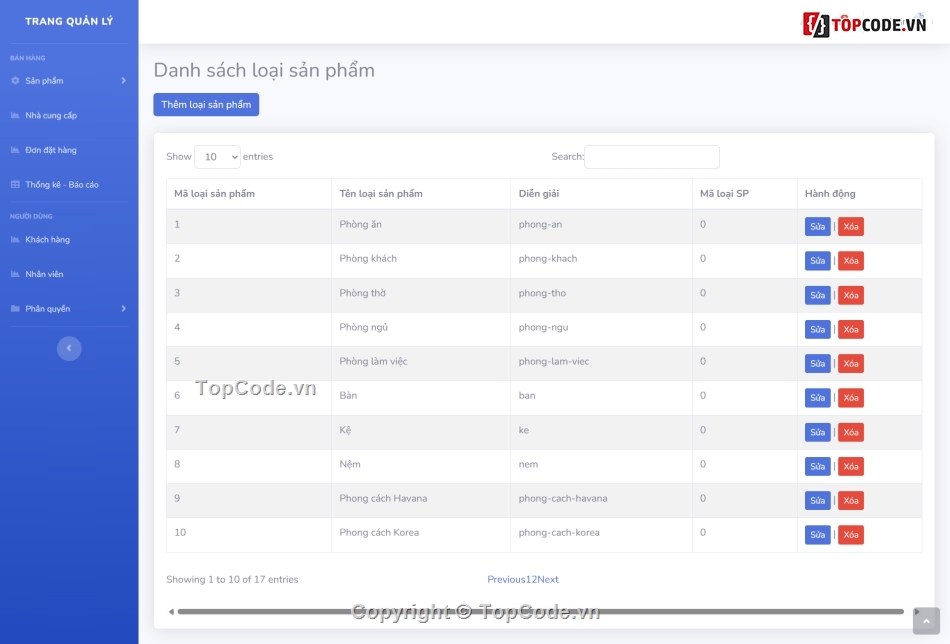Expand the Phân quyền submenu chevron
The image size is (950, 644).
coord(123,309)
